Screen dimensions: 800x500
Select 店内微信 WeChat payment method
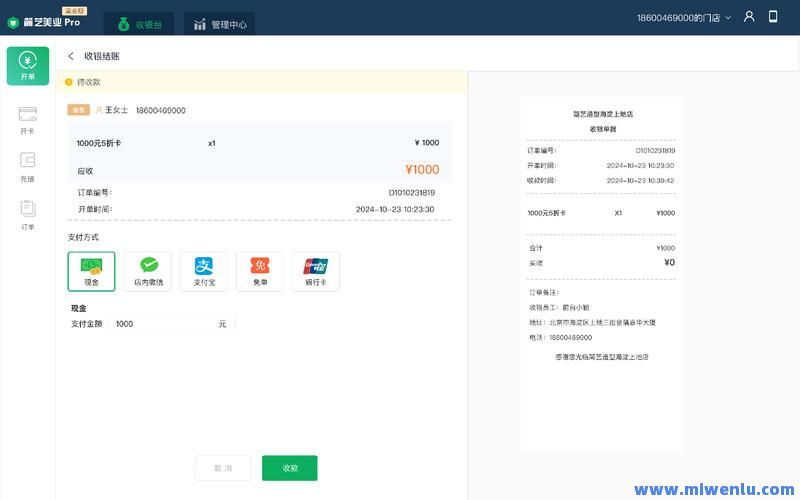tap(148, 271)
